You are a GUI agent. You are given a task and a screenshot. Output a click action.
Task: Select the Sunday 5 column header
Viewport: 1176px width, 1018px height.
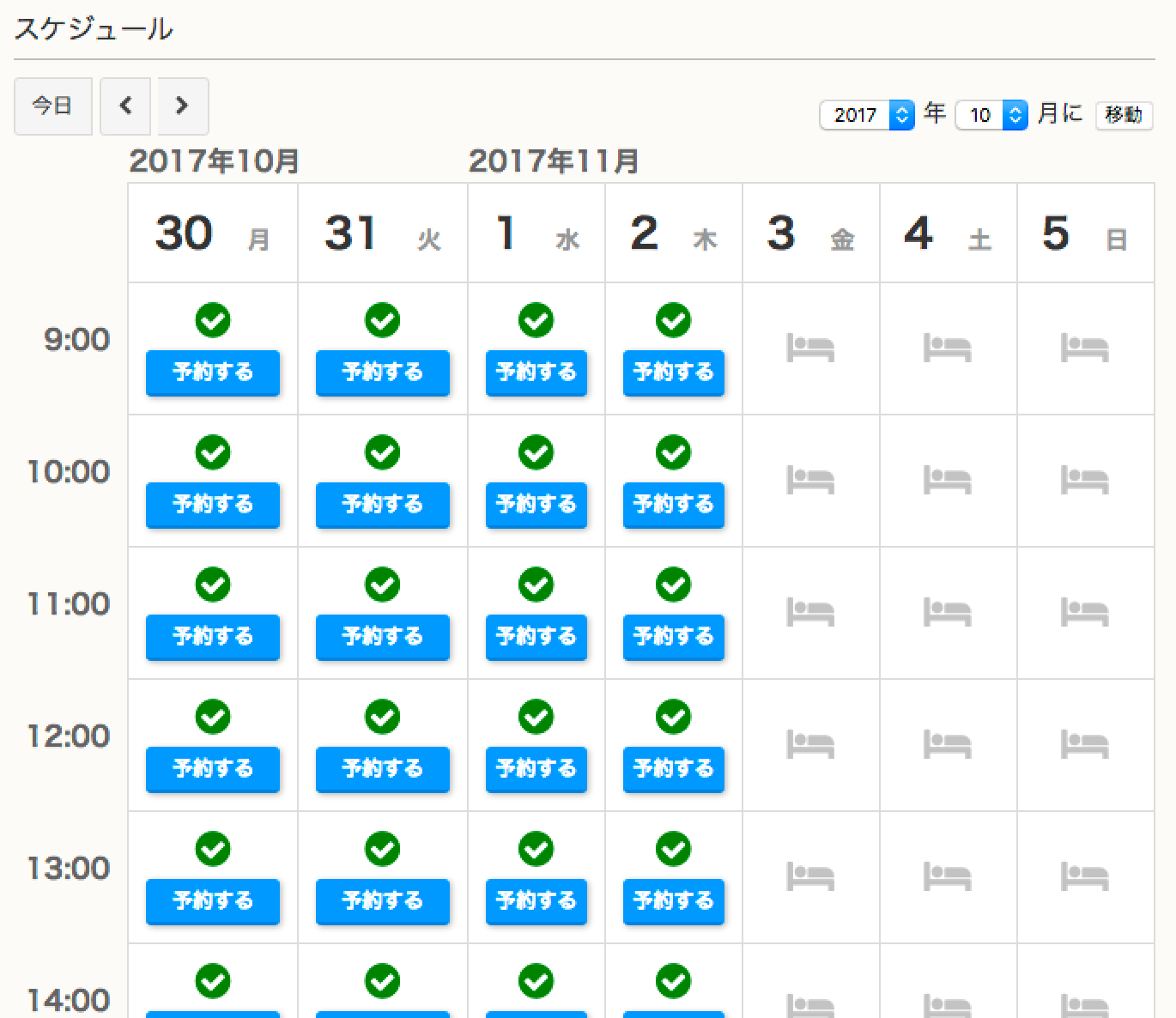(x=1086, y=233)
